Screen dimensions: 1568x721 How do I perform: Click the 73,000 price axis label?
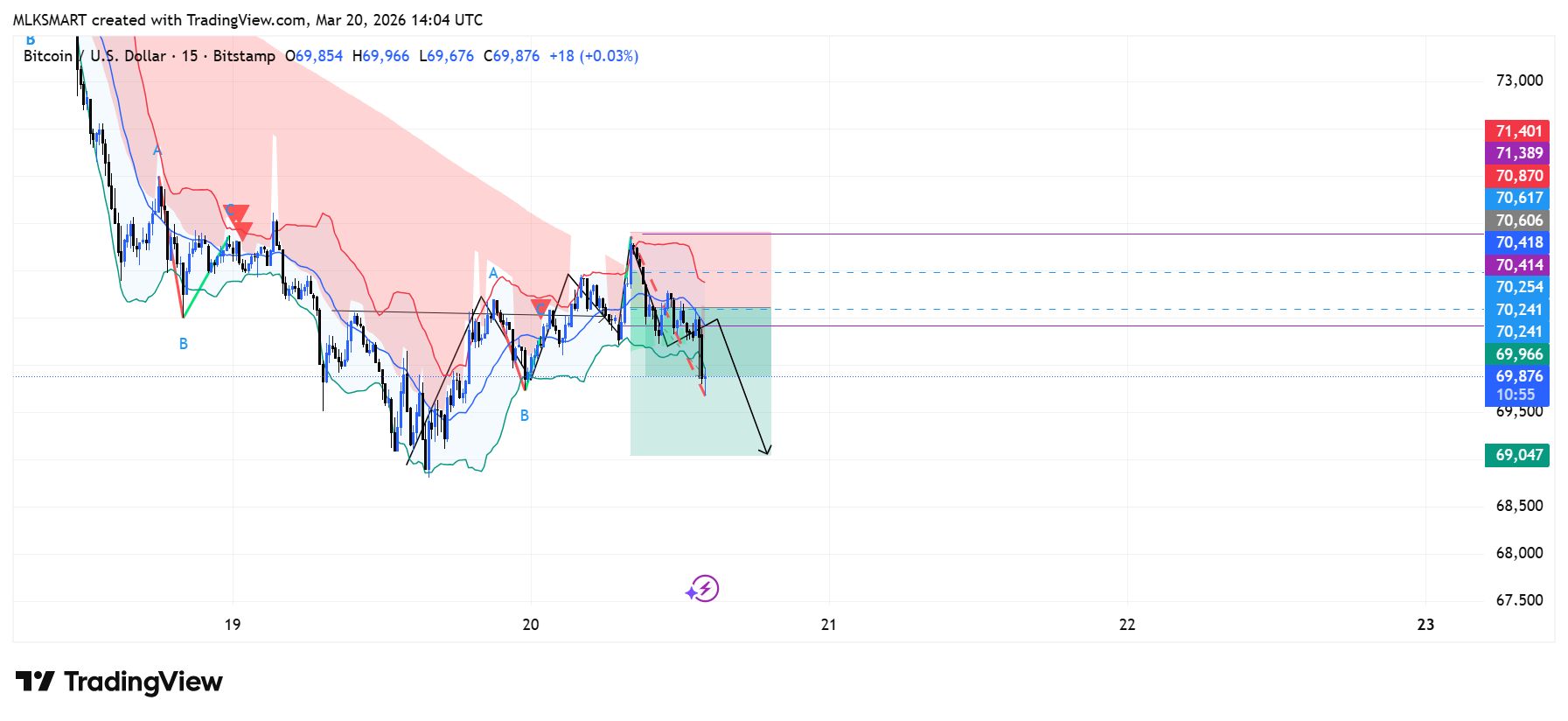tap(1519, 80)
